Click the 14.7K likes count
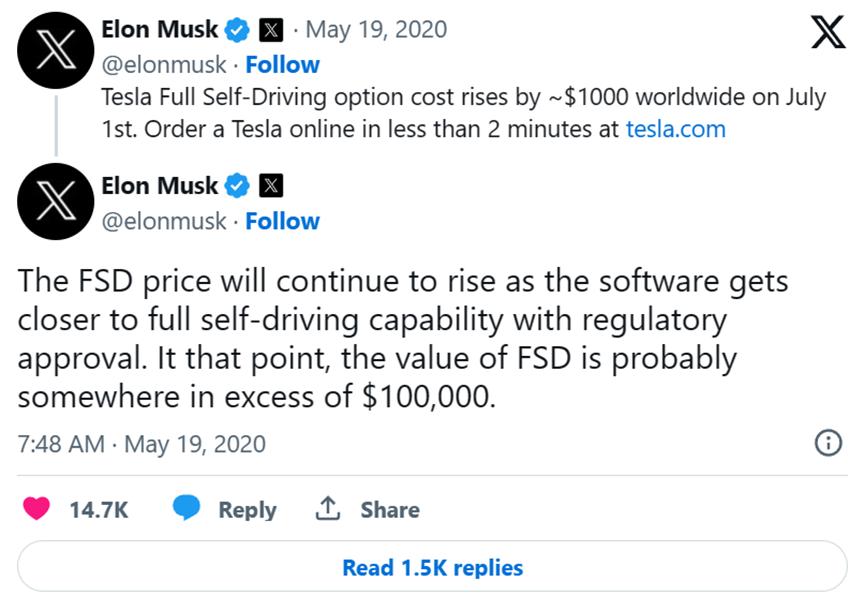This screenshot has width=865, height=611. tap(98, 510)
